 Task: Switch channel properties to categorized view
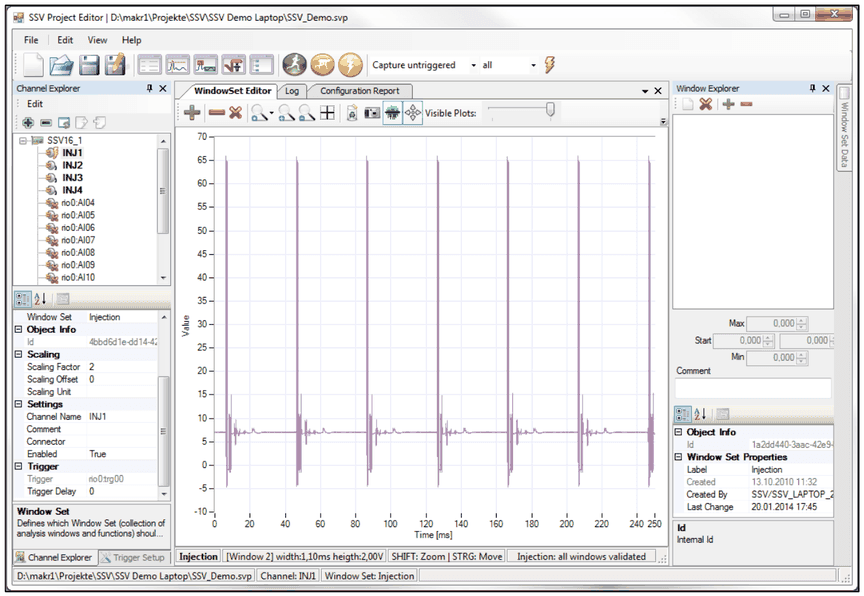pos(23,299)
